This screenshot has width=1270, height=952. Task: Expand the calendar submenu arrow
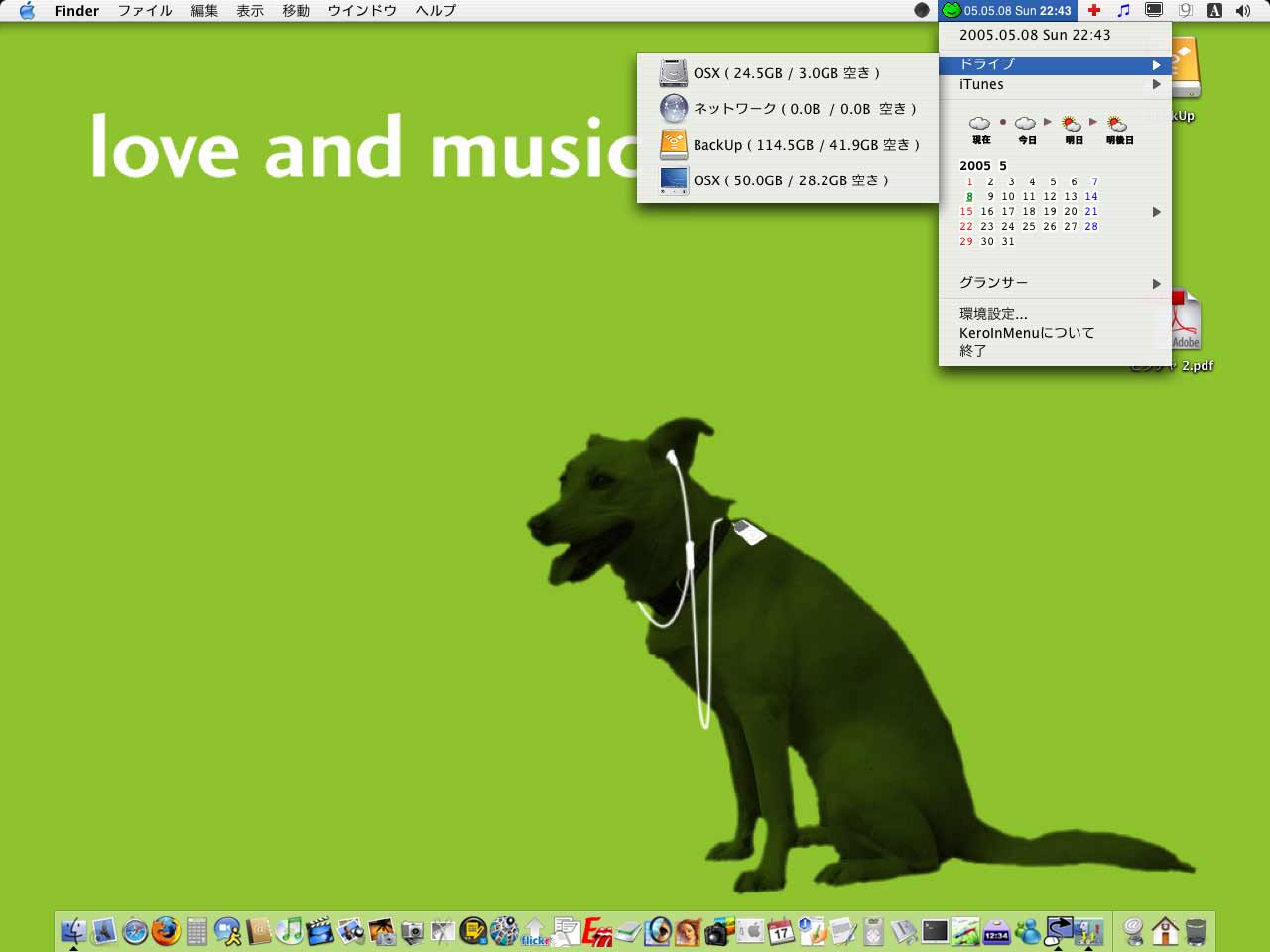1156,212
